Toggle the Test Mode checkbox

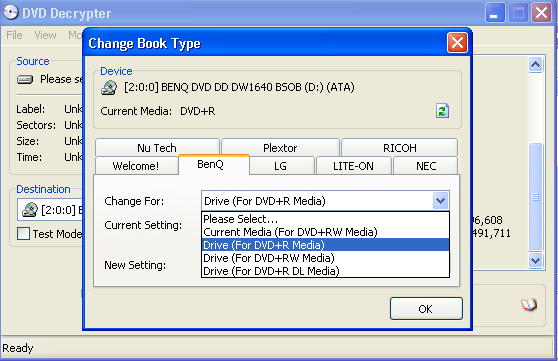point(23,234)
